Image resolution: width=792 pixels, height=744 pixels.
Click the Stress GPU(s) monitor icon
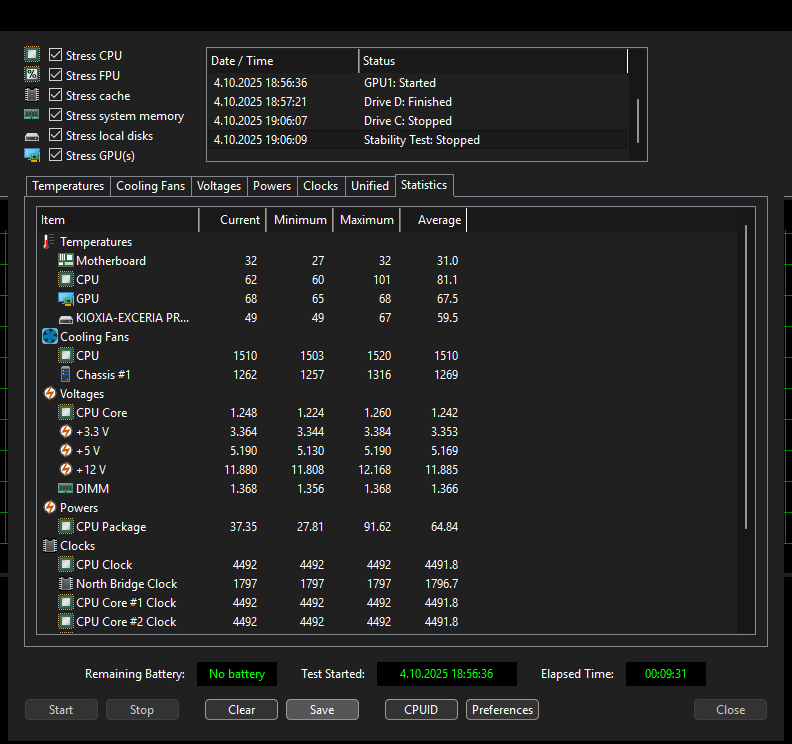[32, 156]
